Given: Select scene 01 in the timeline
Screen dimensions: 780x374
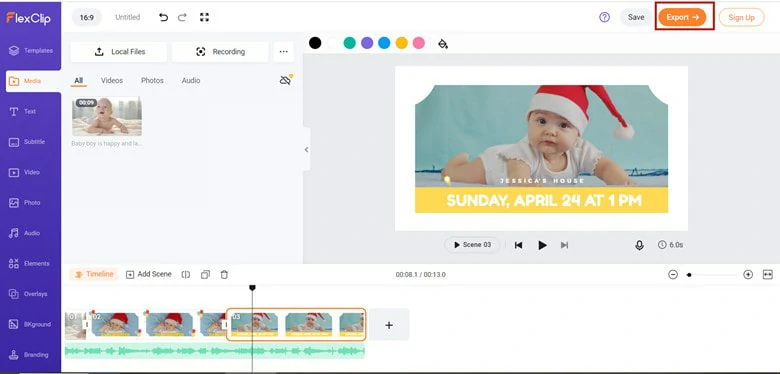Looking at the screenshot, I should pyautogui.click(x=75, y=325).
